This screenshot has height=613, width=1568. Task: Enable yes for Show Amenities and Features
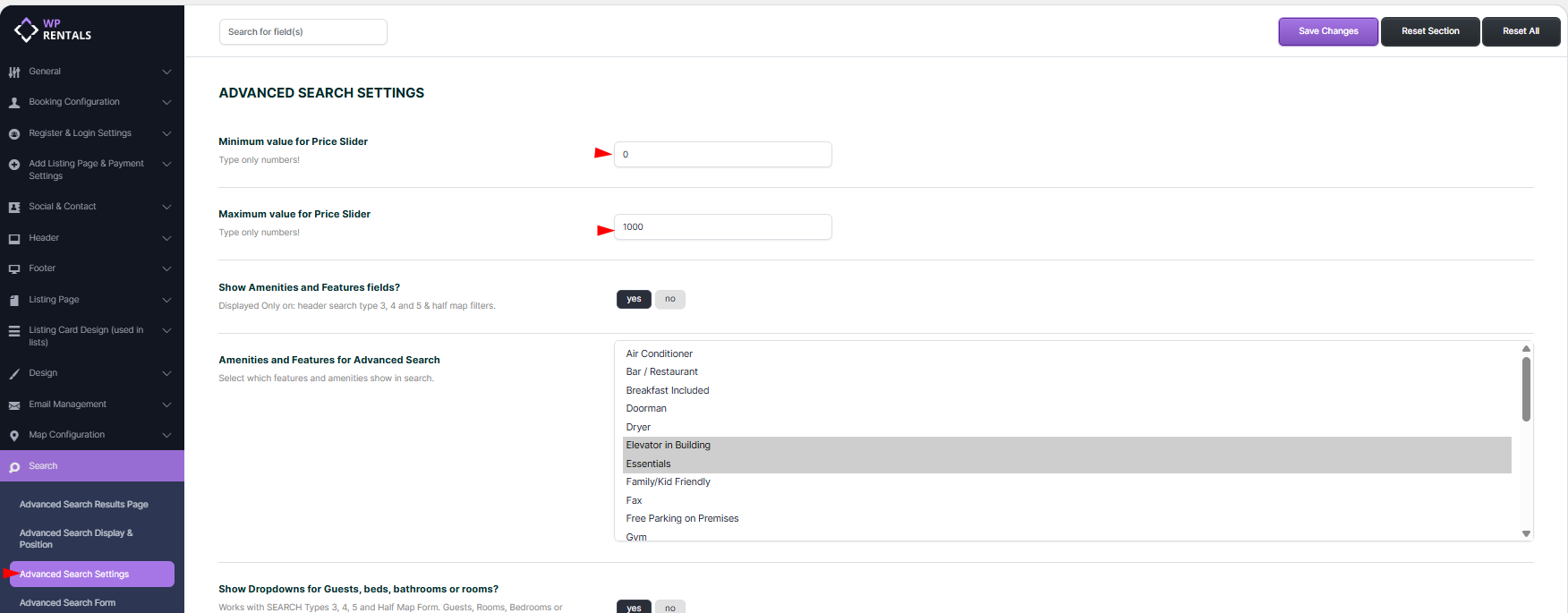tap(634, 299)
